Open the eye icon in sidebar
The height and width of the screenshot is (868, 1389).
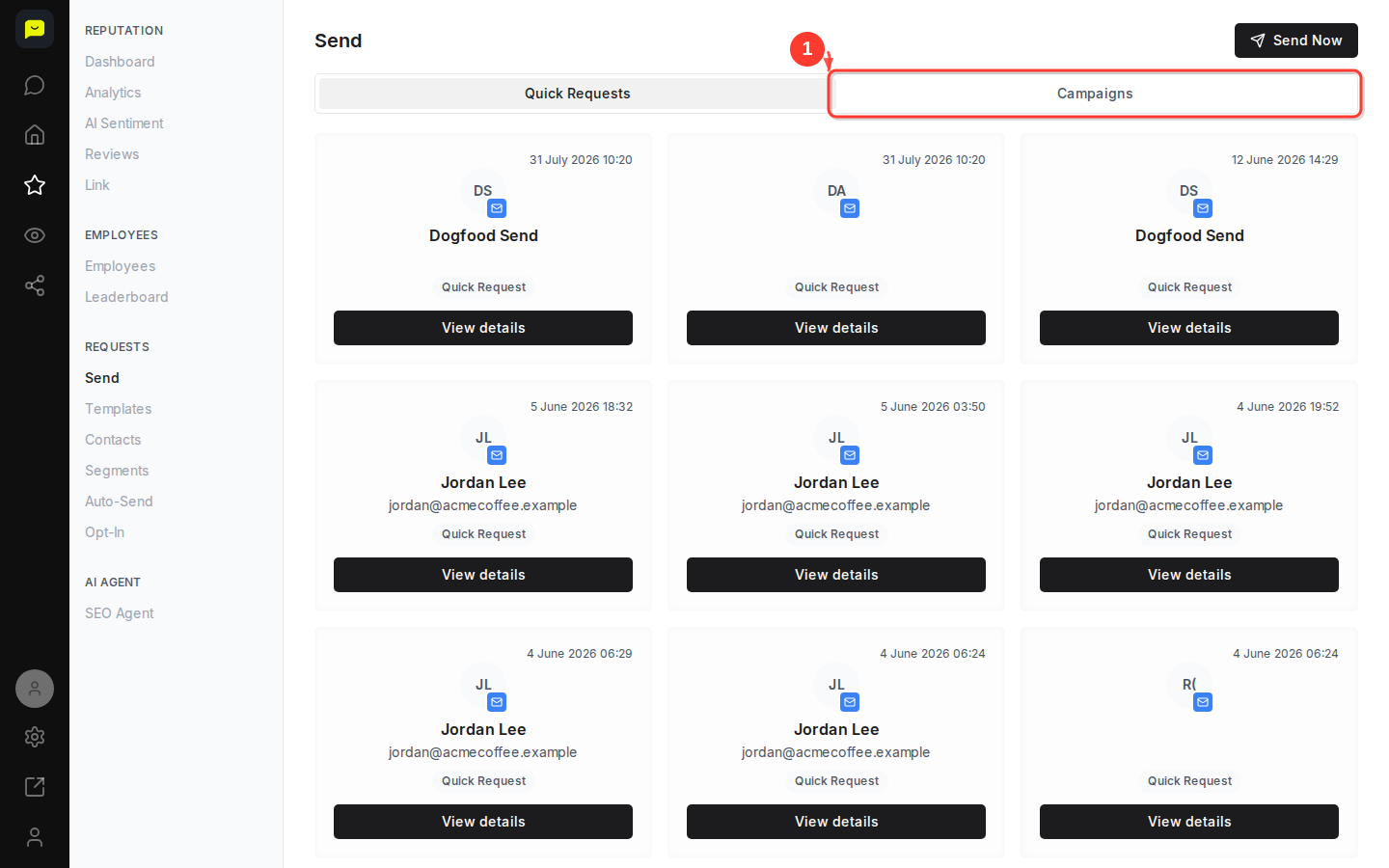35,235
